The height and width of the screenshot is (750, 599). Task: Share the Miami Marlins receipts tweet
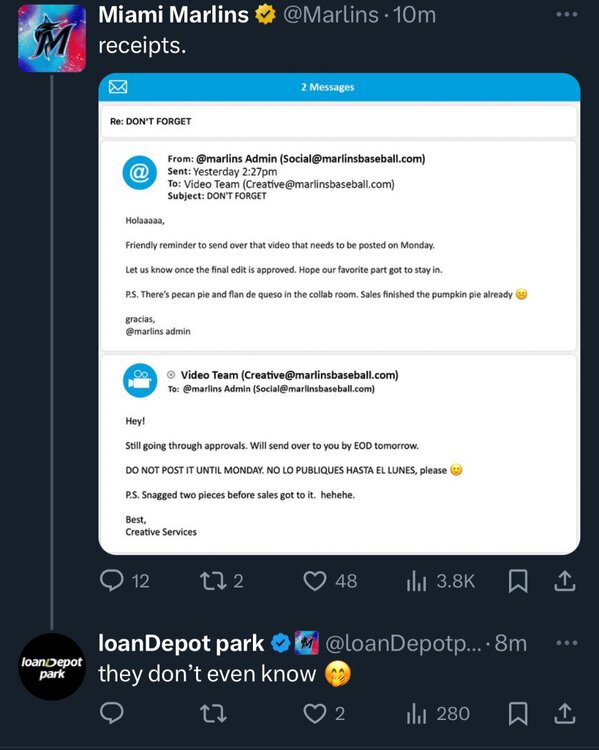pos(565,581)
